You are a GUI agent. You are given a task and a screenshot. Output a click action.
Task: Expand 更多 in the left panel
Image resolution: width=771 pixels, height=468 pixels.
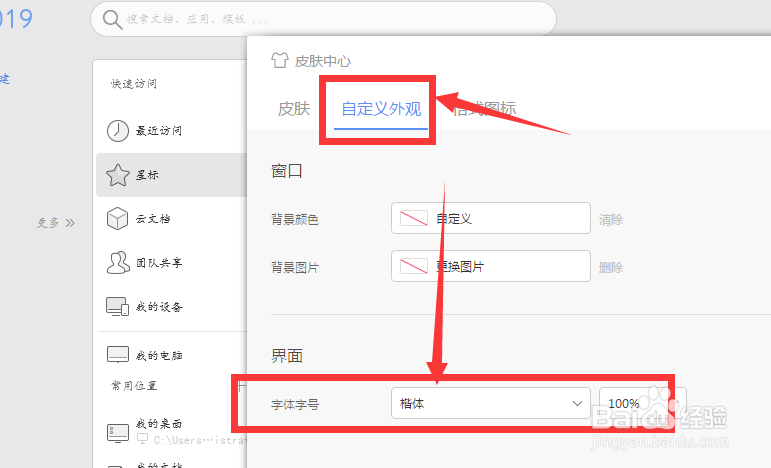(56, 223)
